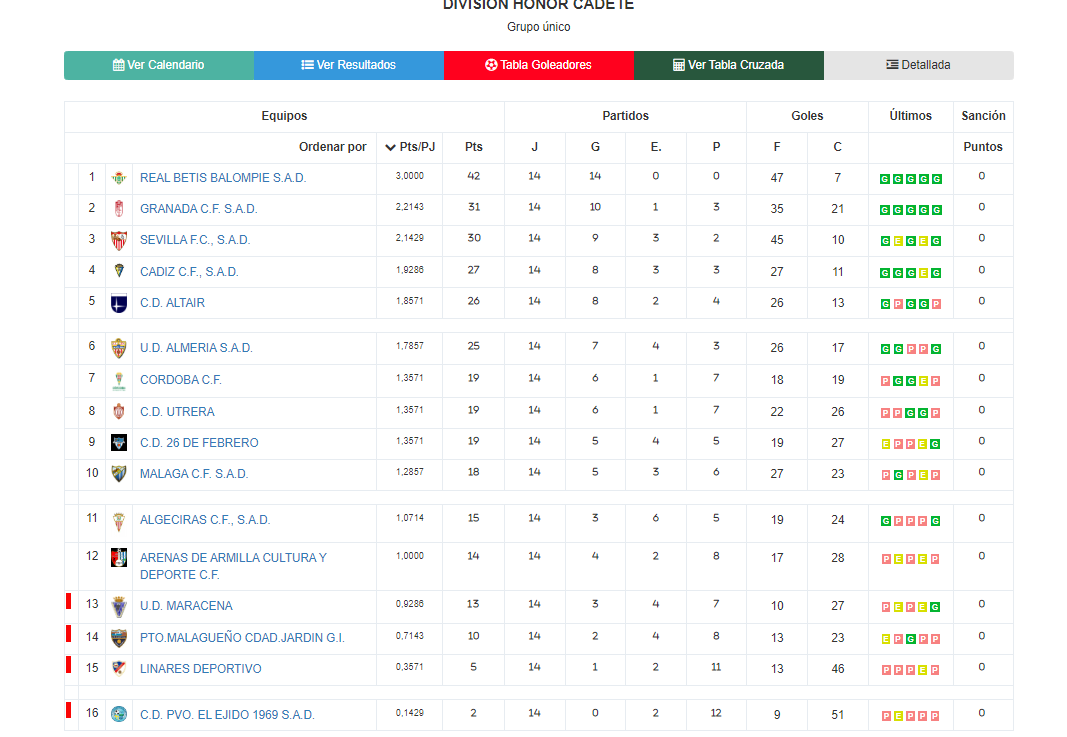The image size is (1067, 737).
Task: Click Real Betis last-five results badges
Action: 910,179
